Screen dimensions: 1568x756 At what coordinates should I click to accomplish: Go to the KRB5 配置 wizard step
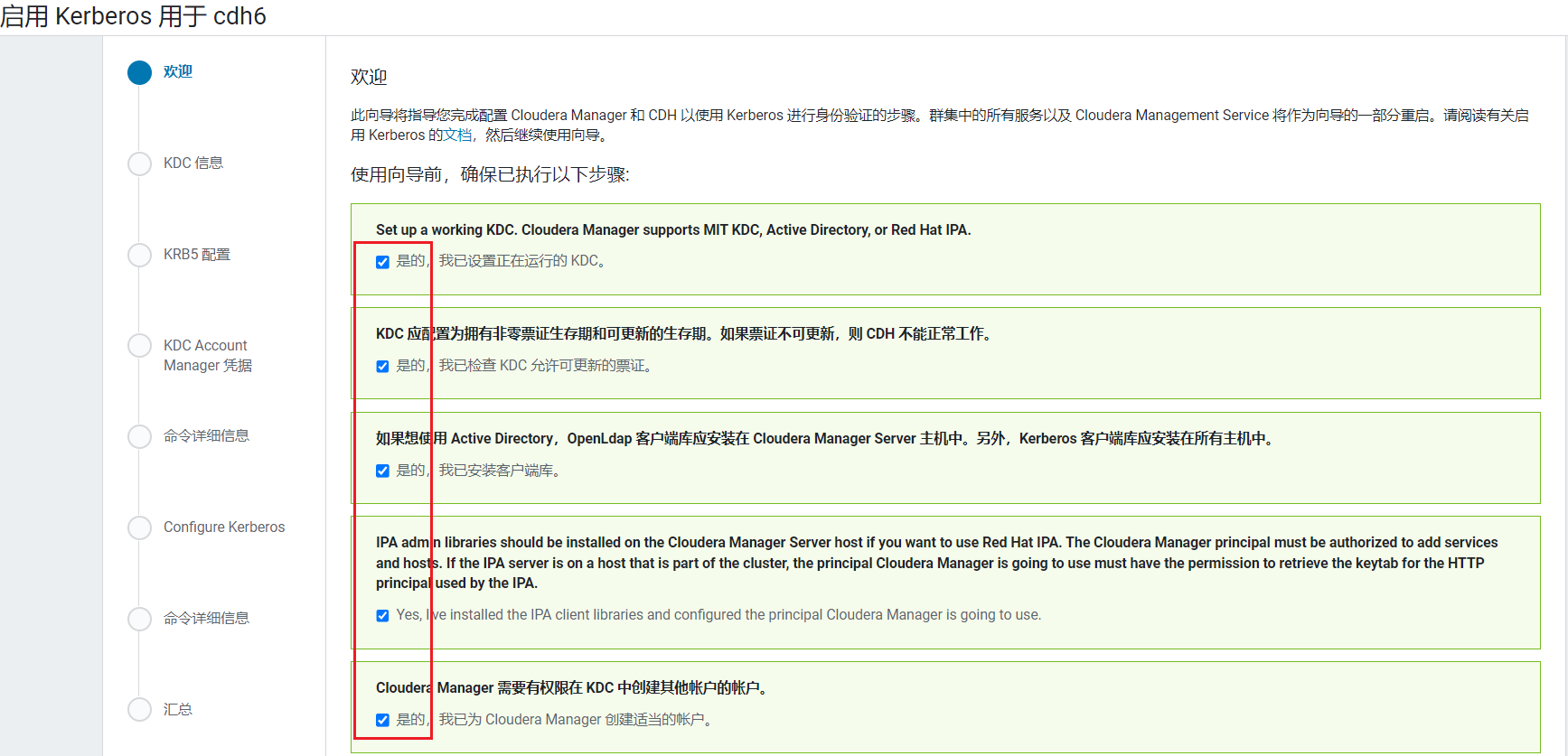click(197, 254)
